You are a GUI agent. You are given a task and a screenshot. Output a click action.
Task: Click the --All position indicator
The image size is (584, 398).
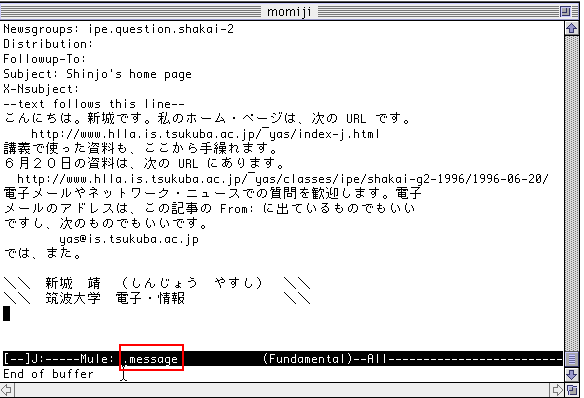coord(370,359)
